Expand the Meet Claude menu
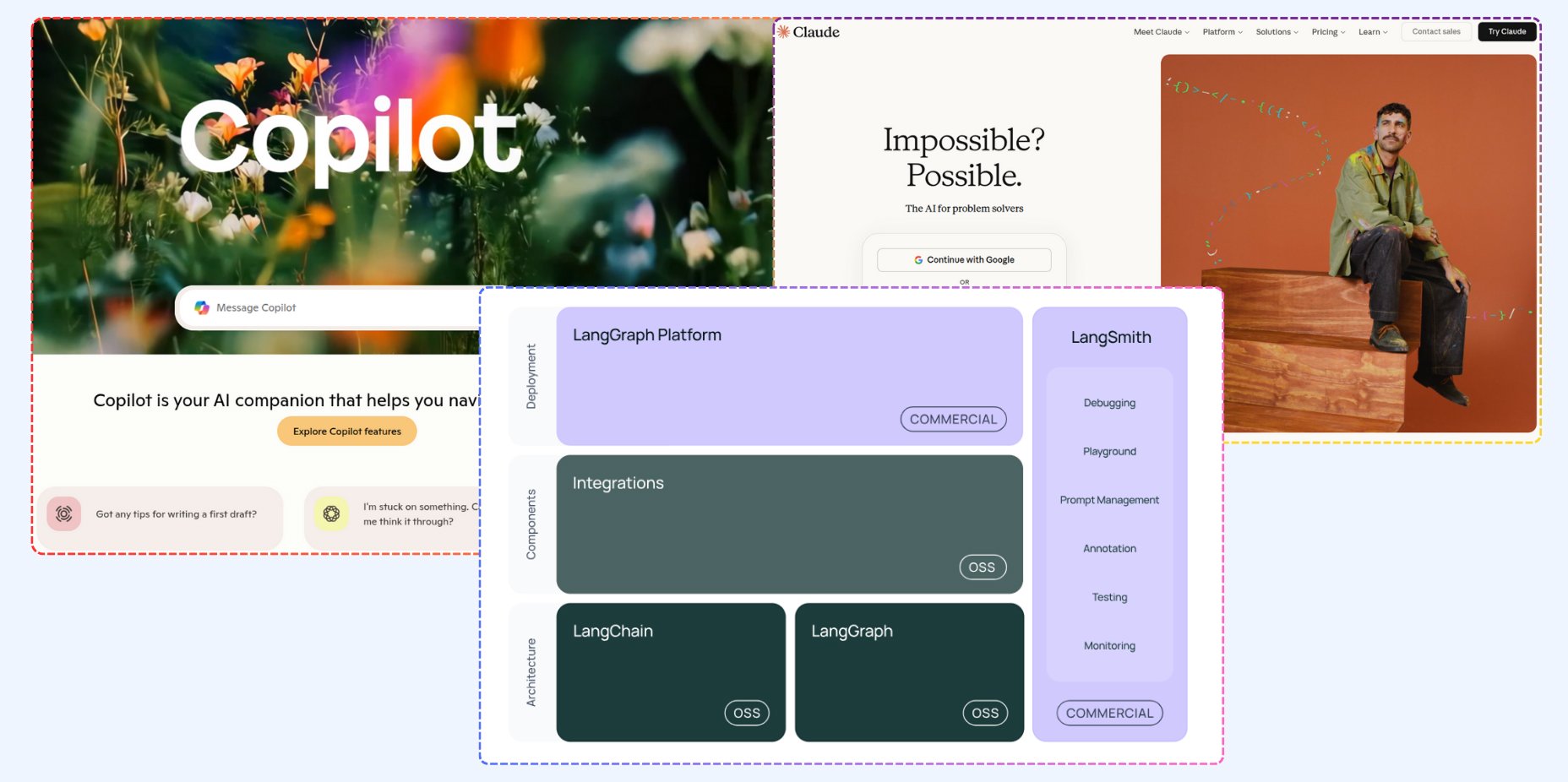This screenshot has height=782, width=1568. click(x=1161, y=32)
